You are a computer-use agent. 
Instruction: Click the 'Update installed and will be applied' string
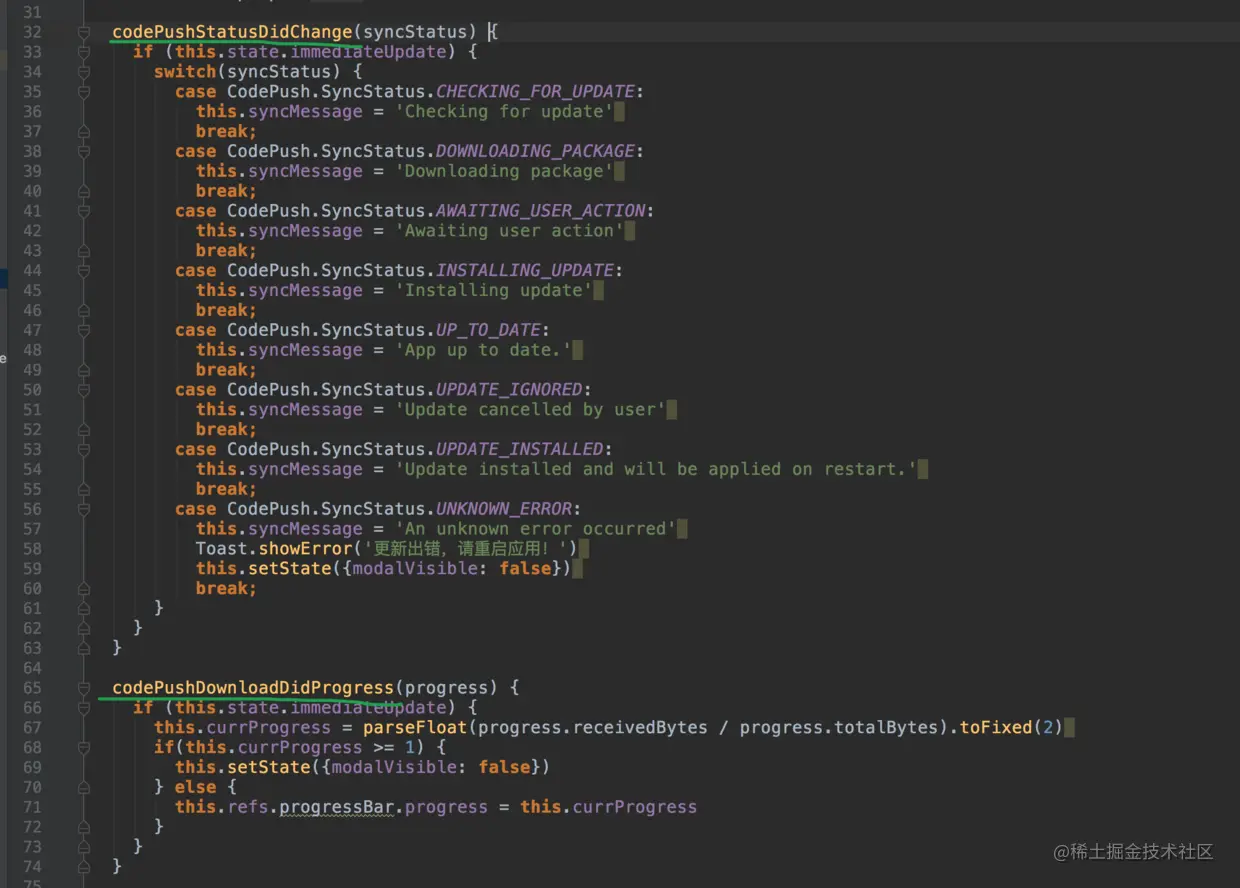pyautogui.click(x=655, y=469)
